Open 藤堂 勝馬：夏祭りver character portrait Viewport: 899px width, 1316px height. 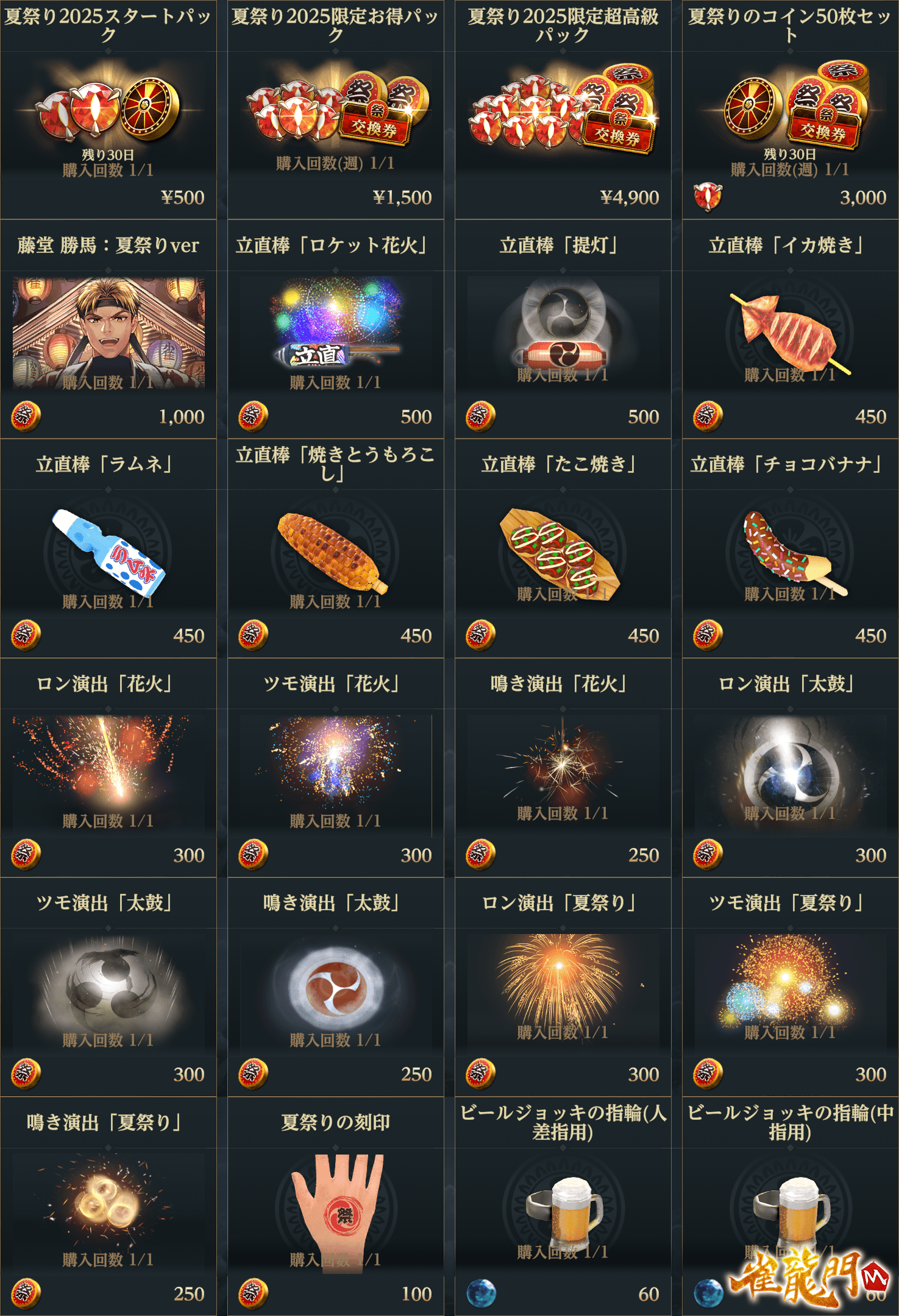coord(108,333)
